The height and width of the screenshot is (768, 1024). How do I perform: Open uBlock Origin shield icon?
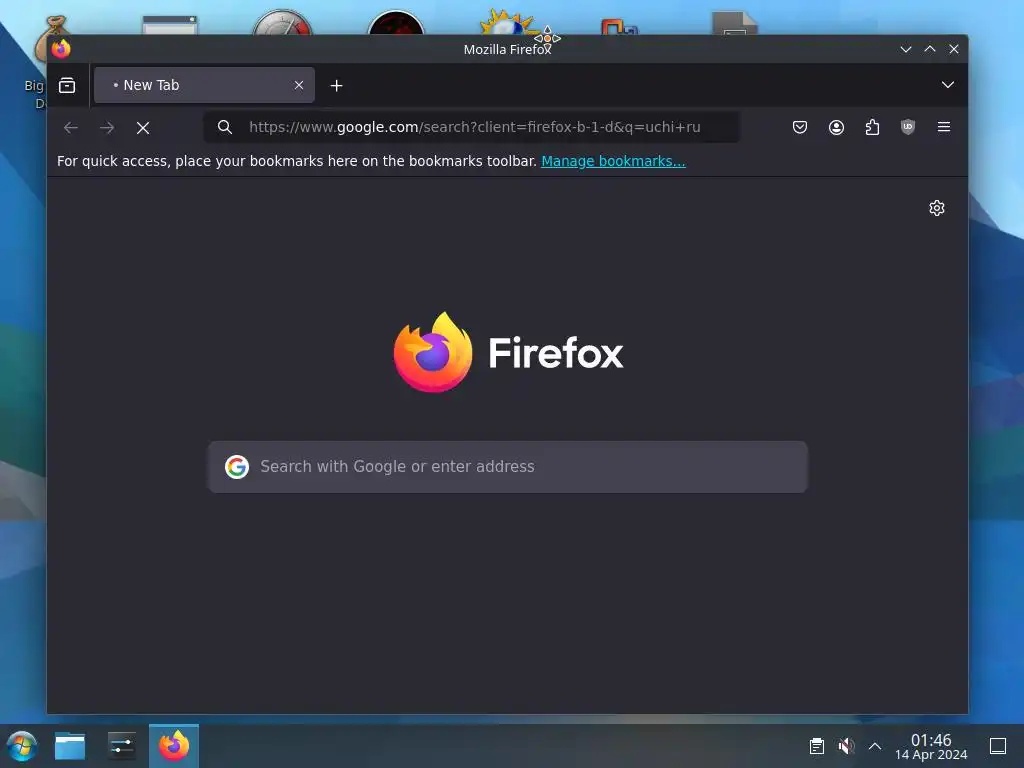pos(908,127)
